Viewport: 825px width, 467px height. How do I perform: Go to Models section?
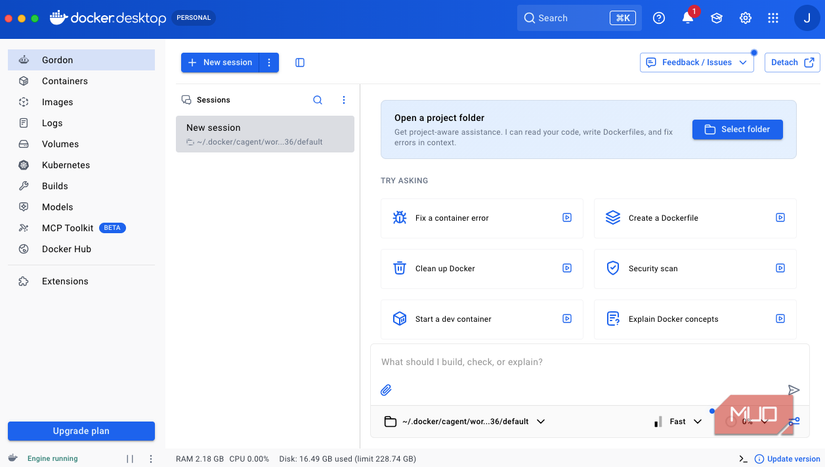click(x=81, y=207)
